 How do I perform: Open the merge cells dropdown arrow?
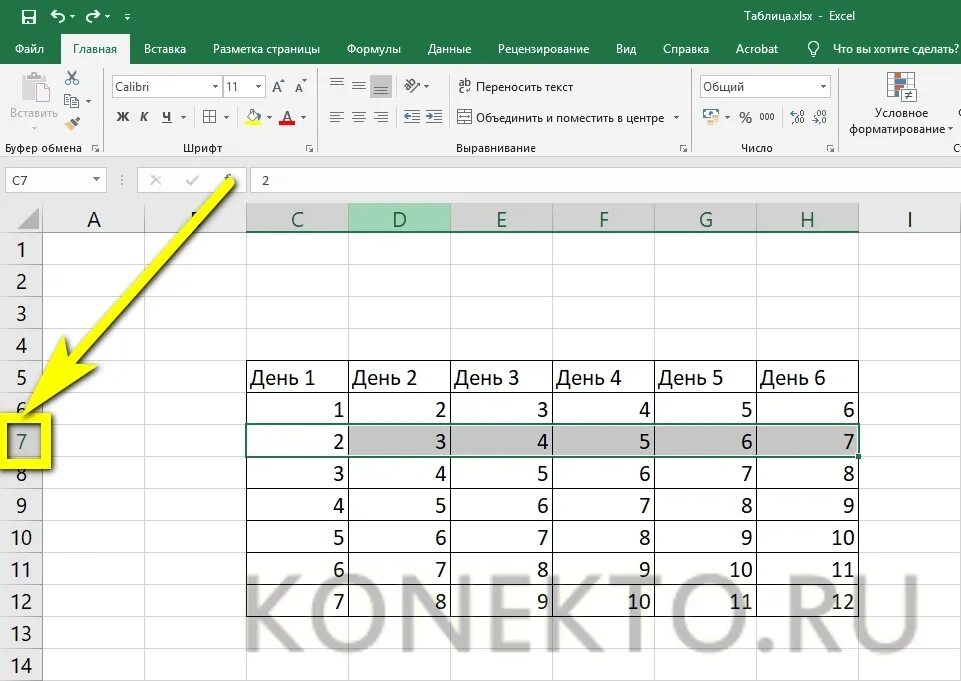click(x=677, y=117)
